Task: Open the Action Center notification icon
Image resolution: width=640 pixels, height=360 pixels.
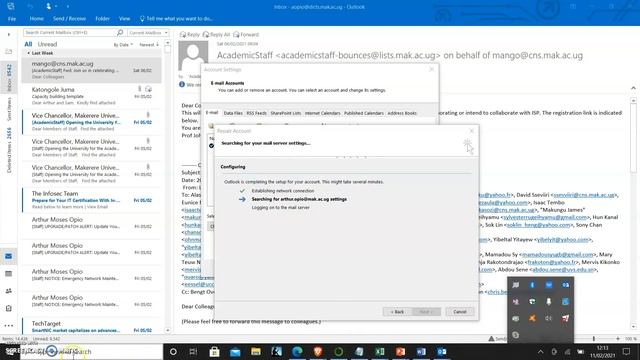Action: point(627,351)
